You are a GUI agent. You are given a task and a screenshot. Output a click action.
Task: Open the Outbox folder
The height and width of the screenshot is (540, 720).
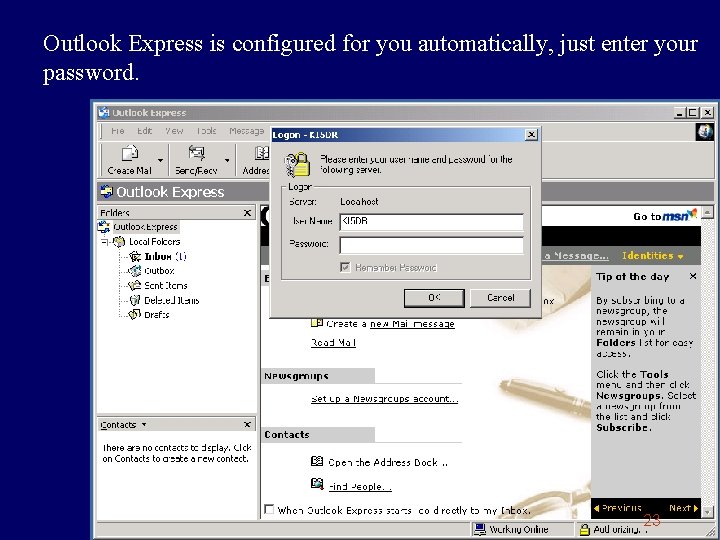(159, 271)
